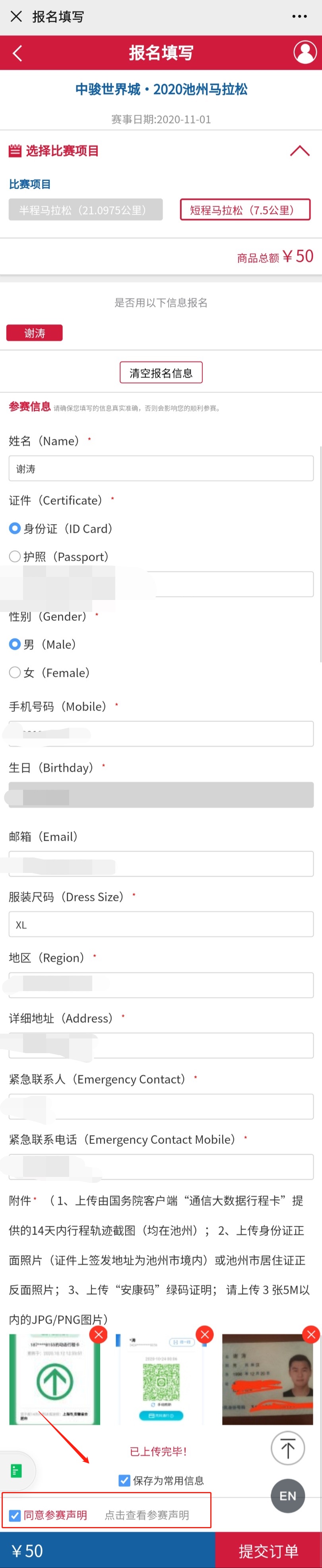Image resolution: width=322 pixels, height=1568 pixels.
Task: Open the three-dot more options menu
Action: click(299, 16)
